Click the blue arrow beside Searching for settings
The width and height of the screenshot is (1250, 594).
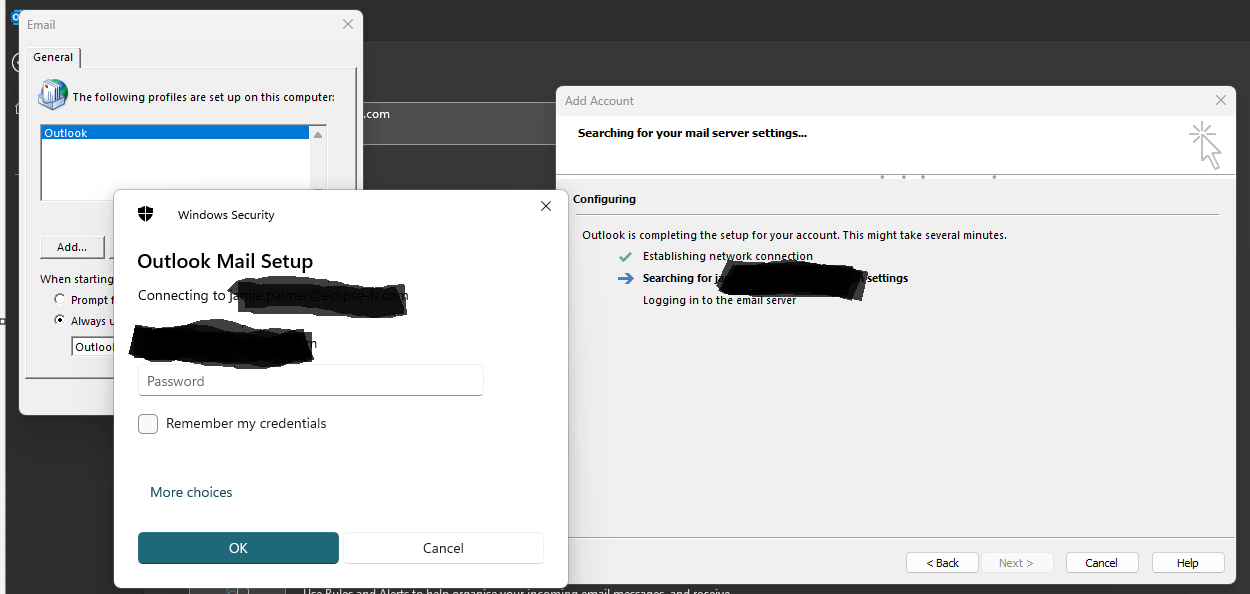pos(626,279)
